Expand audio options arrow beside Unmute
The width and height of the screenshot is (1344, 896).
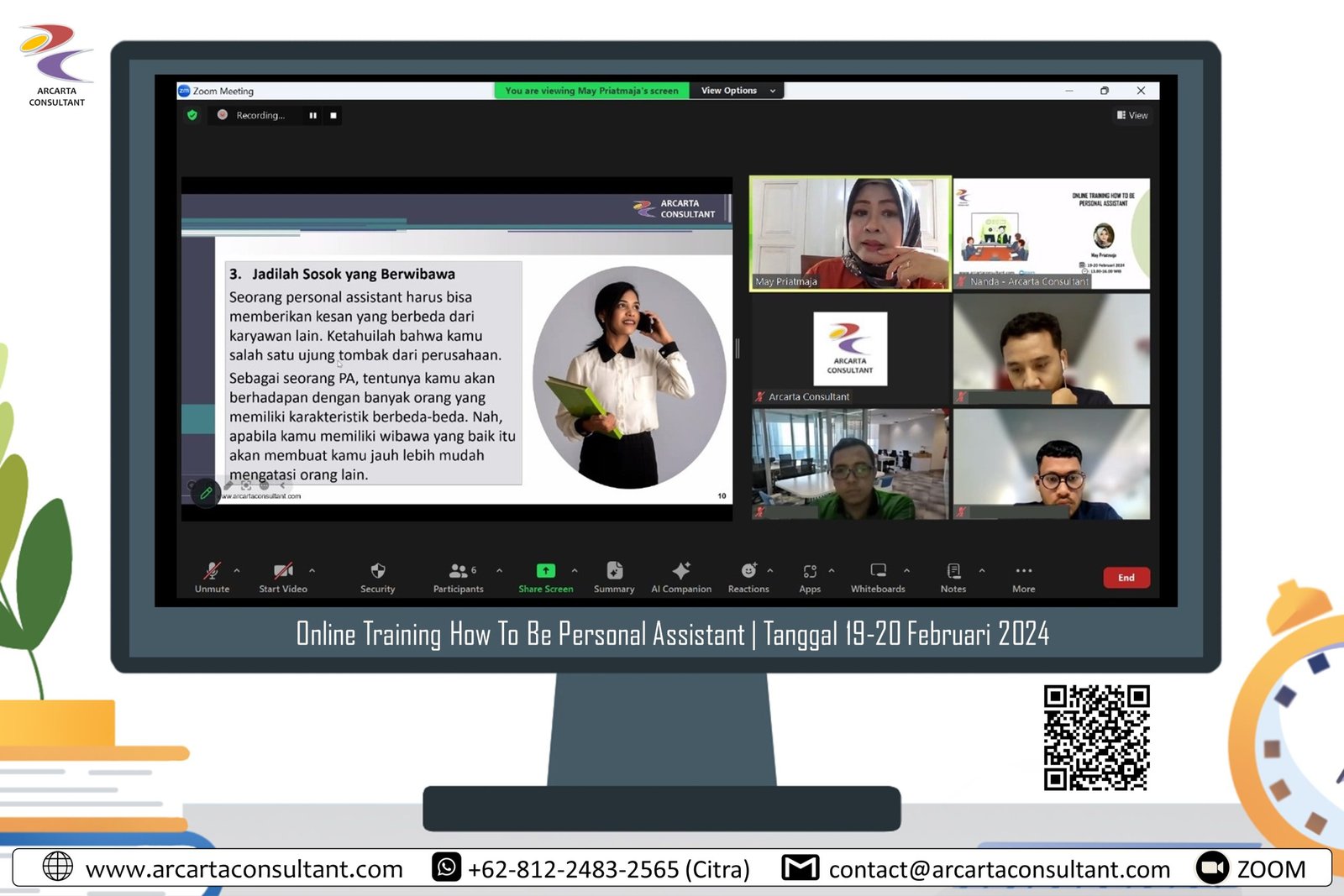[x=237, y=571]
